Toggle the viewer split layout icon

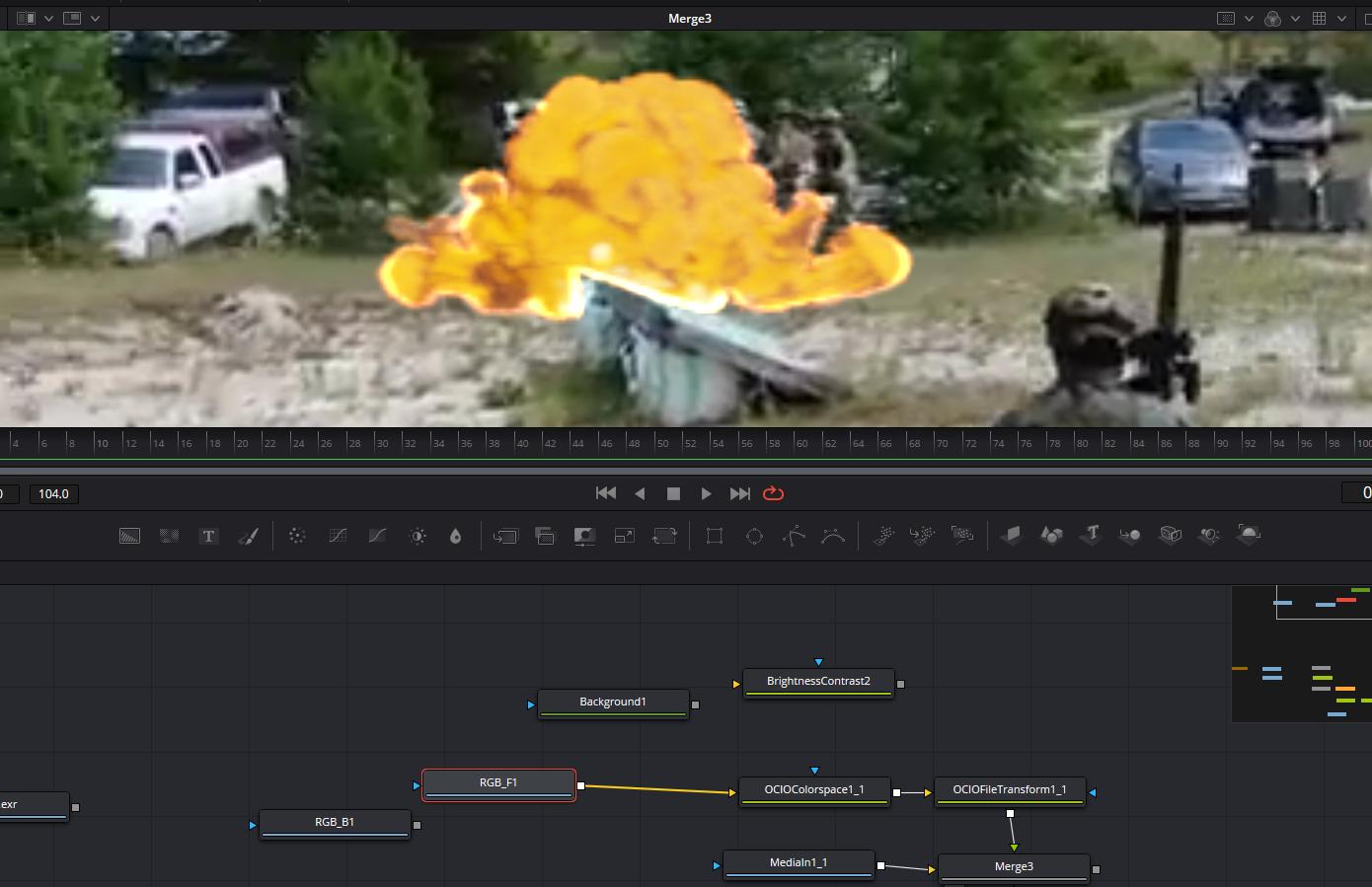coord(27,18)
